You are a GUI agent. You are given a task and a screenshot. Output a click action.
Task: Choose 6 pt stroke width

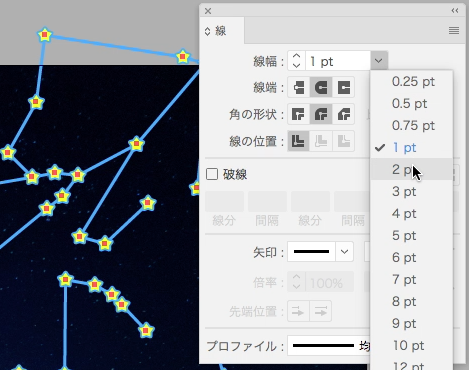tap(412, 258)
